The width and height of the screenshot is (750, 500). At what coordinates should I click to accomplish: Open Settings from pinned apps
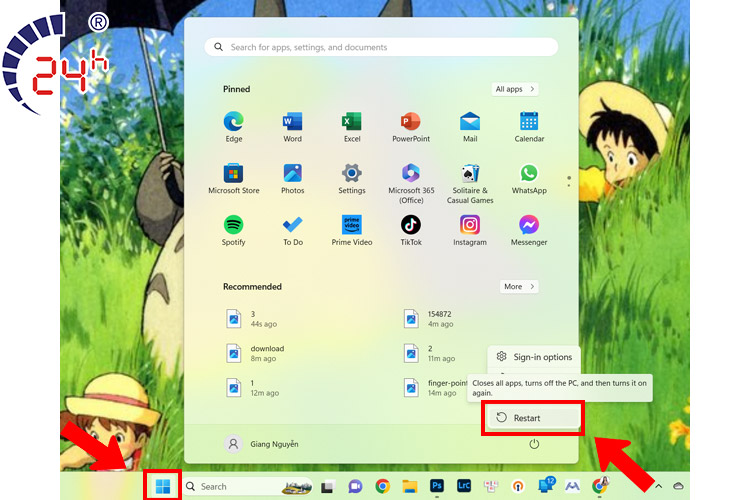point(352,178)
